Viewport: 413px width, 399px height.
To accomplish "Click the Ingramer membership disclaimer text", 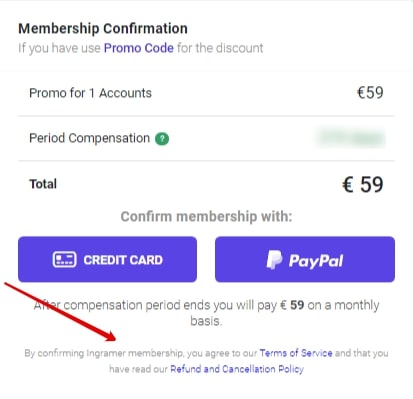I will [206, 361].
